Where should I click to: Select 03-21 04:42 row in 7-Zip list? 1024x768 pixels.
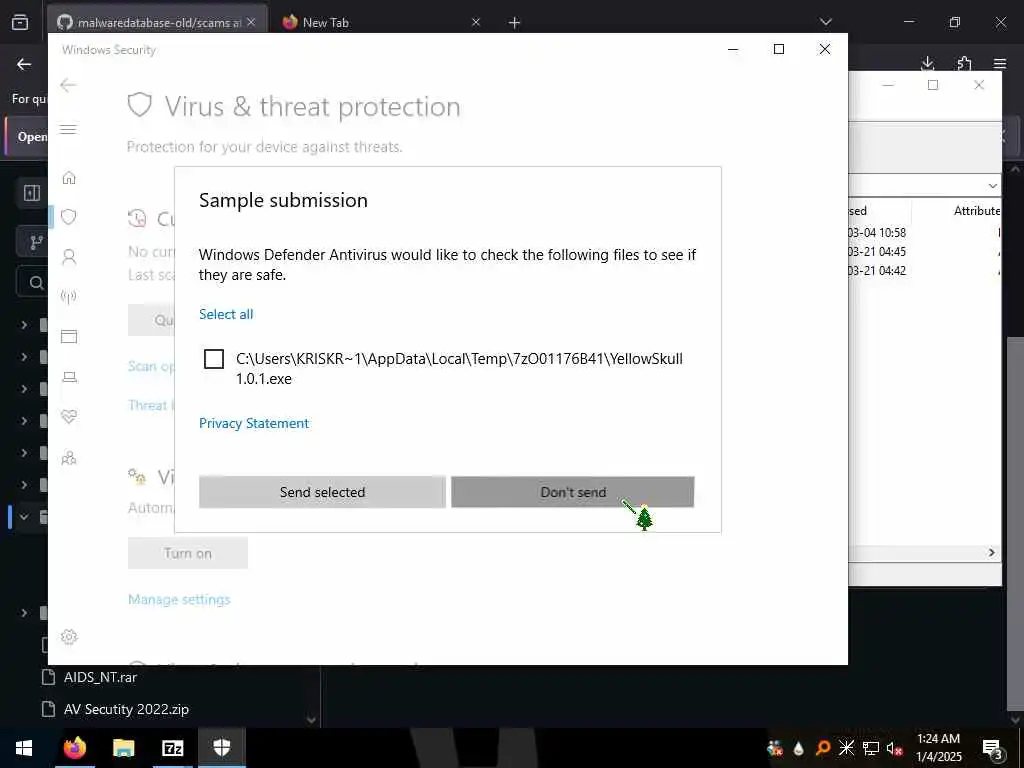point(925,270)
